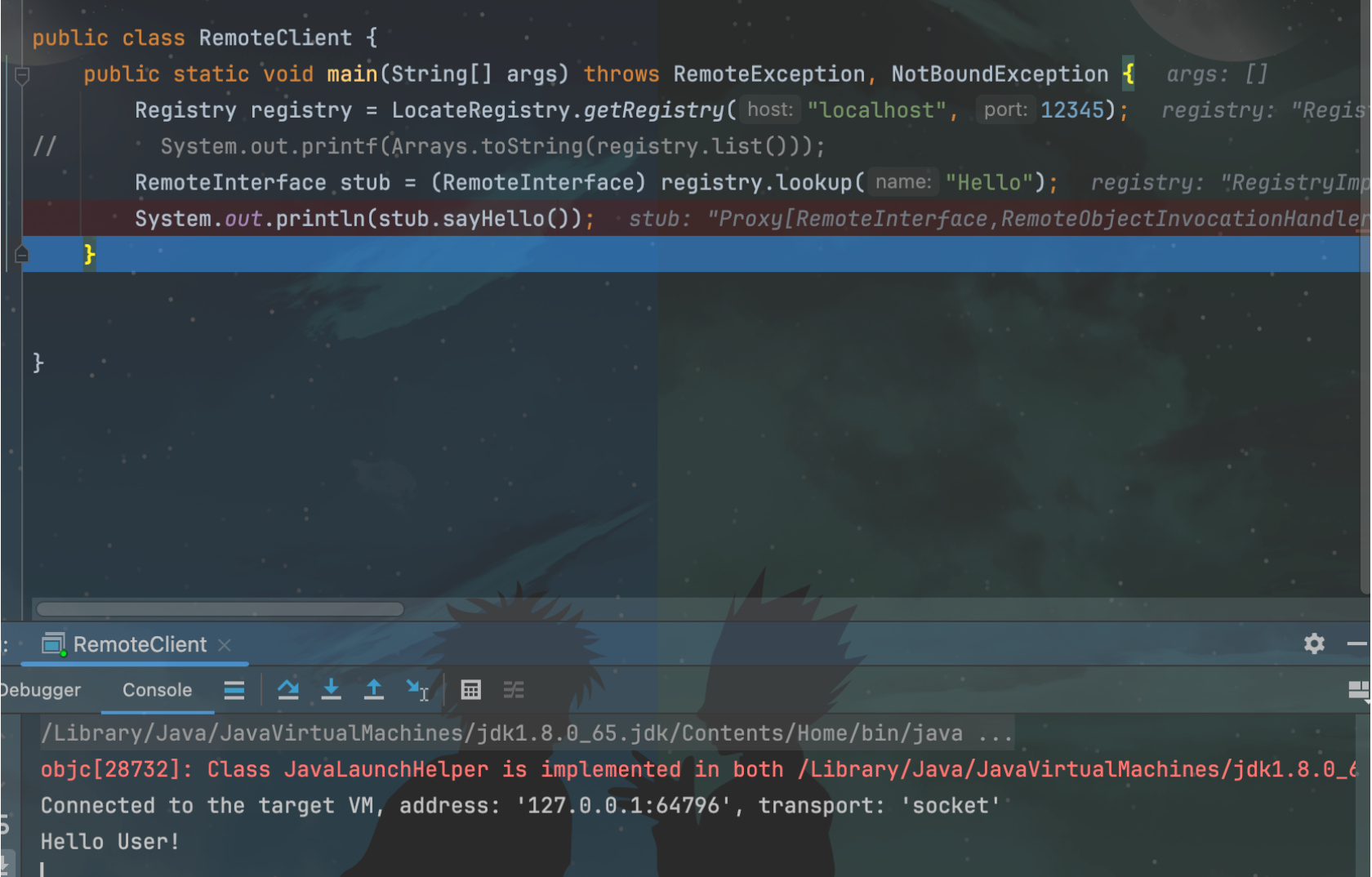Switch to the Debugger tab
Viewport: 1372px width, 877px height.
click(x=41, y=690)
